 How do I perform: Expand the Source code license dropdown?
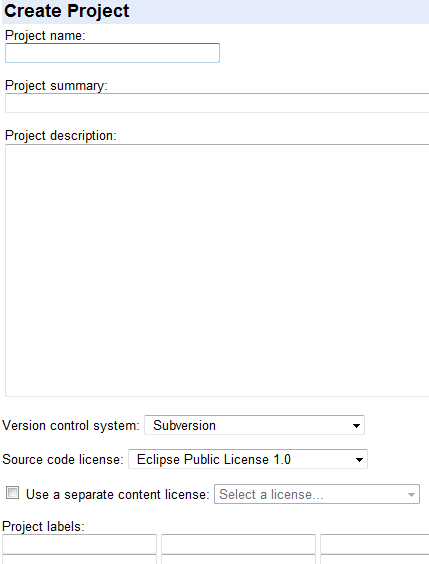tap(248, 459)
